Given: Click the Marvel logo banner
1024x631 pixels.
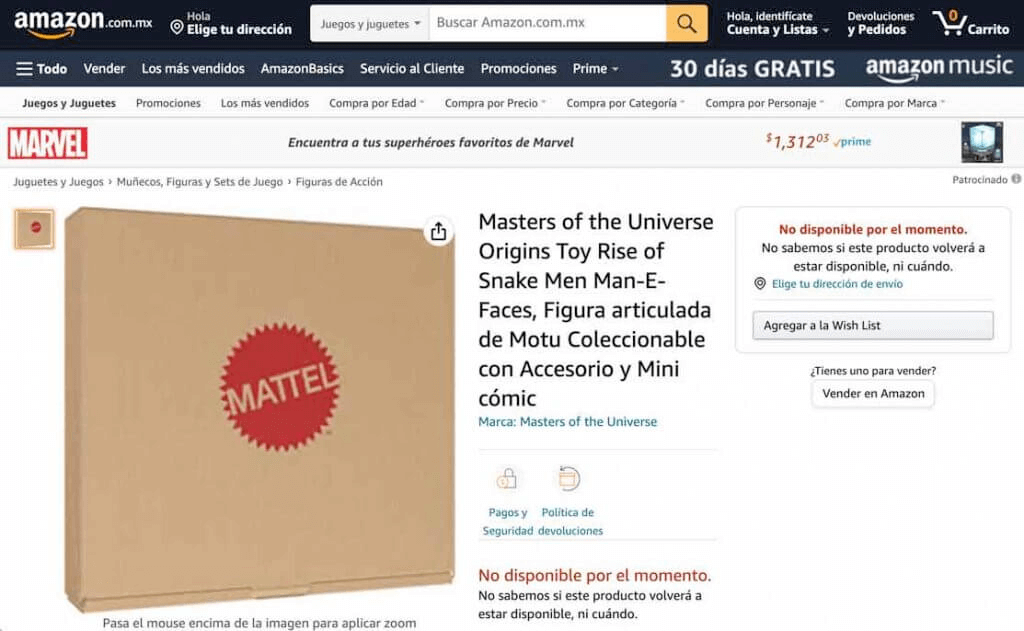Looking at the screenshot, I should (x=48, y=143).
